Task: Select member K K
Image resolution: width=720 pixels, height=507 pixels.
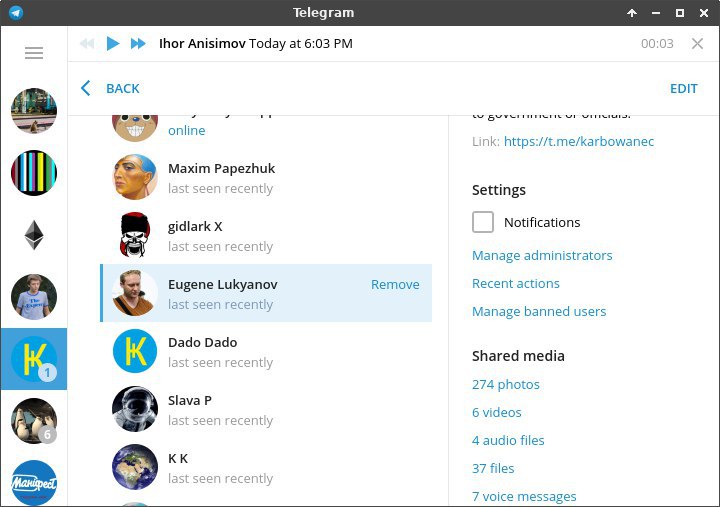Action: (x=266, y=467)
